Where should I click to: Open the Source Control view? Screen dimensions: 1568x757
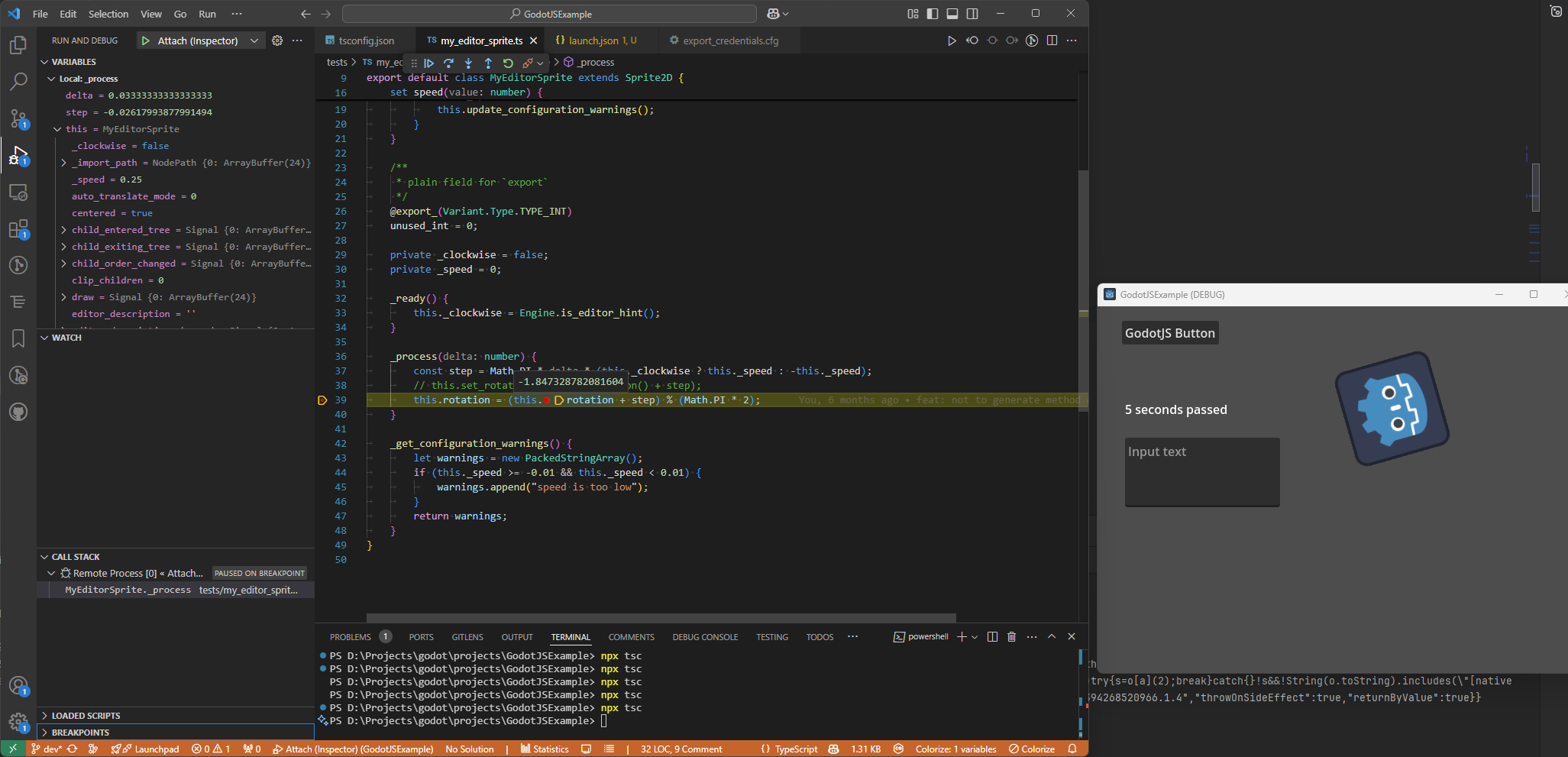coord(18,118)
